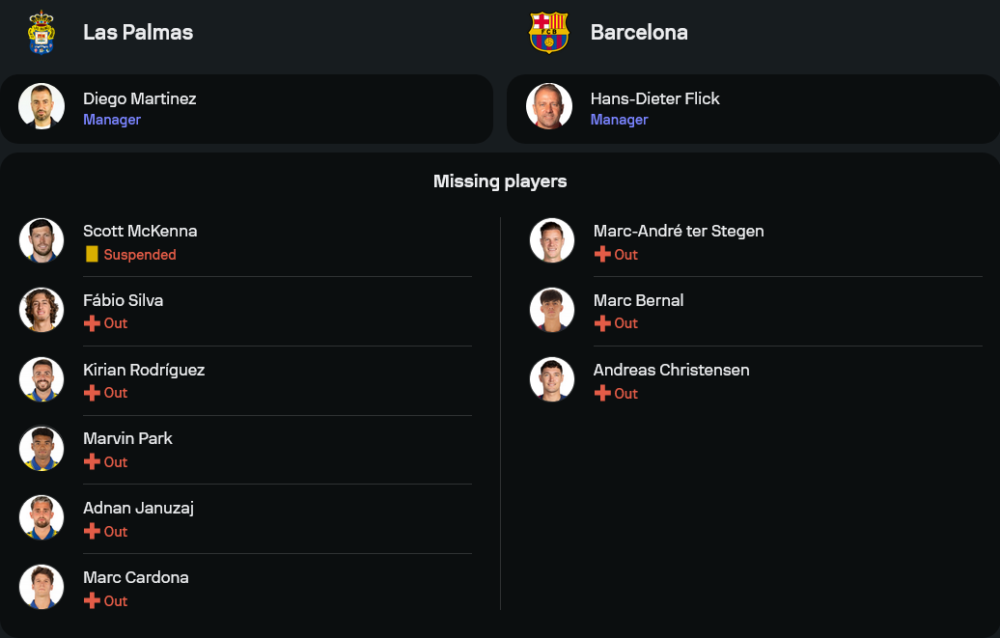Click Scott McKenna's player avatar

pyautogui.click(x=41, y=241)
